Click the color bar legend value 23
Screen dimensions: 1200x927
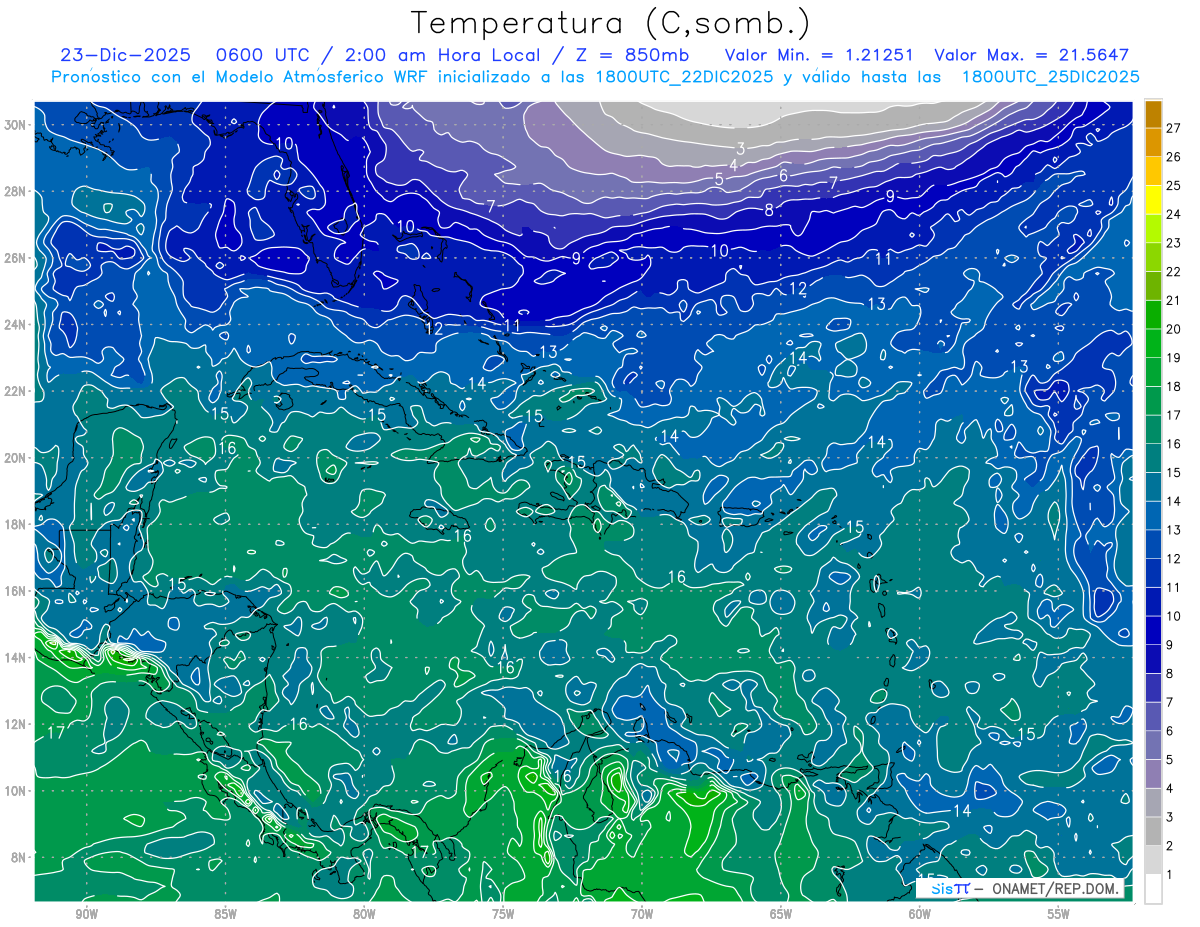(1173, 243)
